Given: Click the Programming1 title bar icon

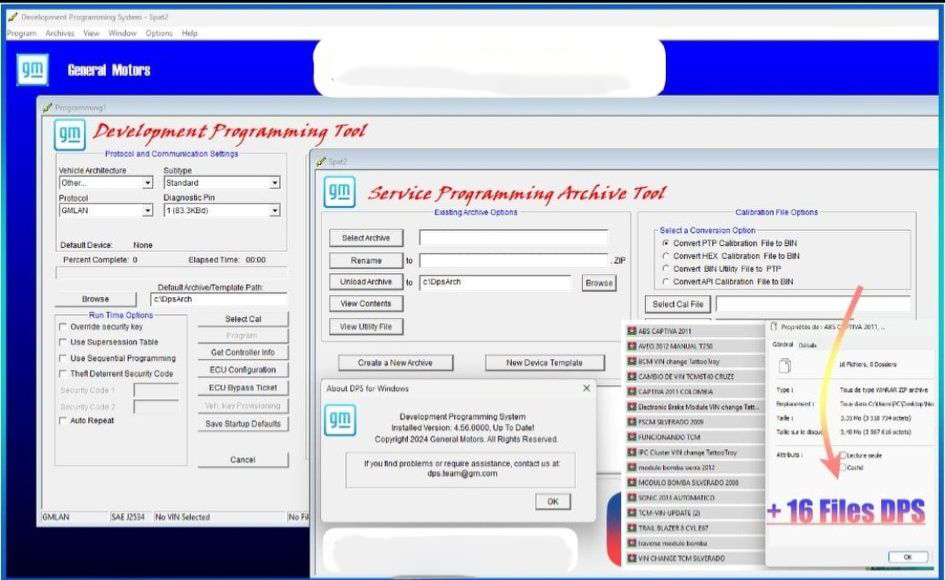Looking at the screenshot, I should point(45,105).
